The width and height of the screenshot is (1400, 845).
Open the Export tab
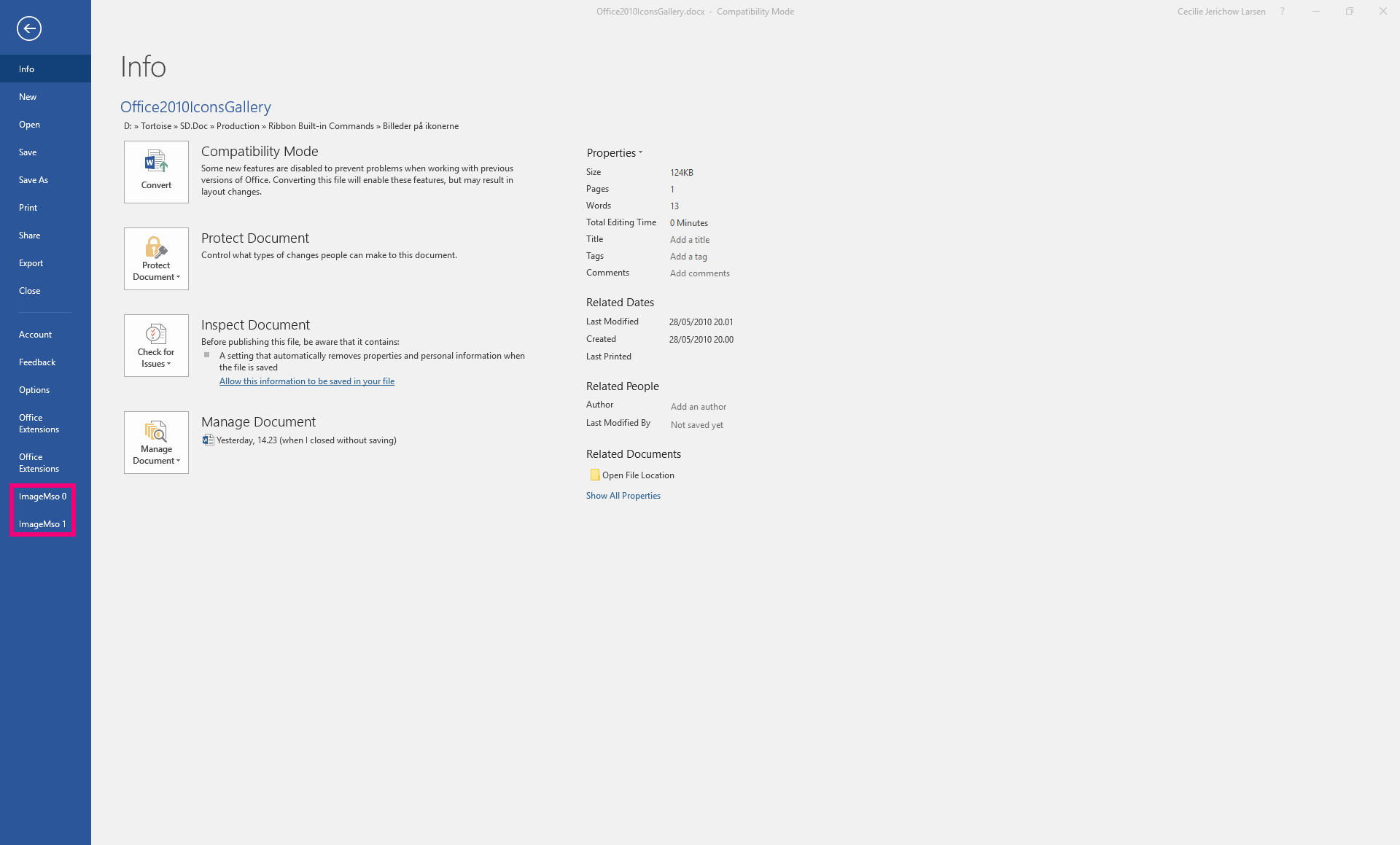[x=45, y=262]
